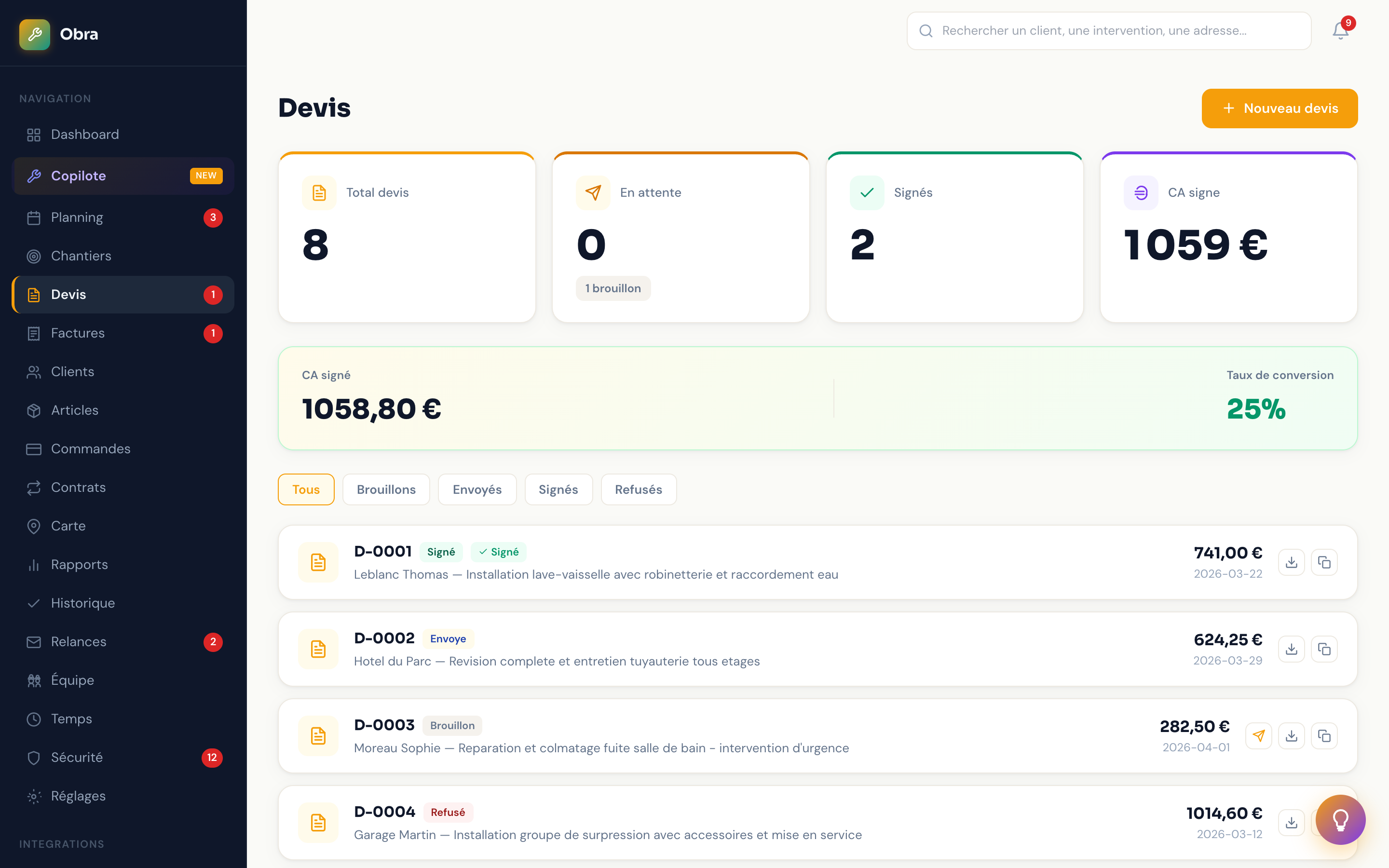
Task: Duplicate quote D-0002
Action: pos(1323,649)
